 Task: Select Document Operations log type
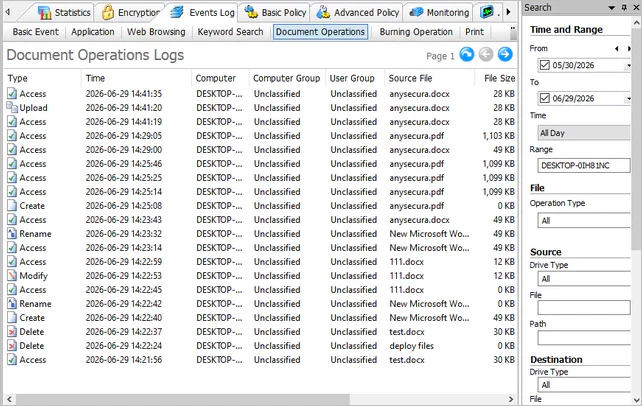pyautogui.click(x=320, y=32)
